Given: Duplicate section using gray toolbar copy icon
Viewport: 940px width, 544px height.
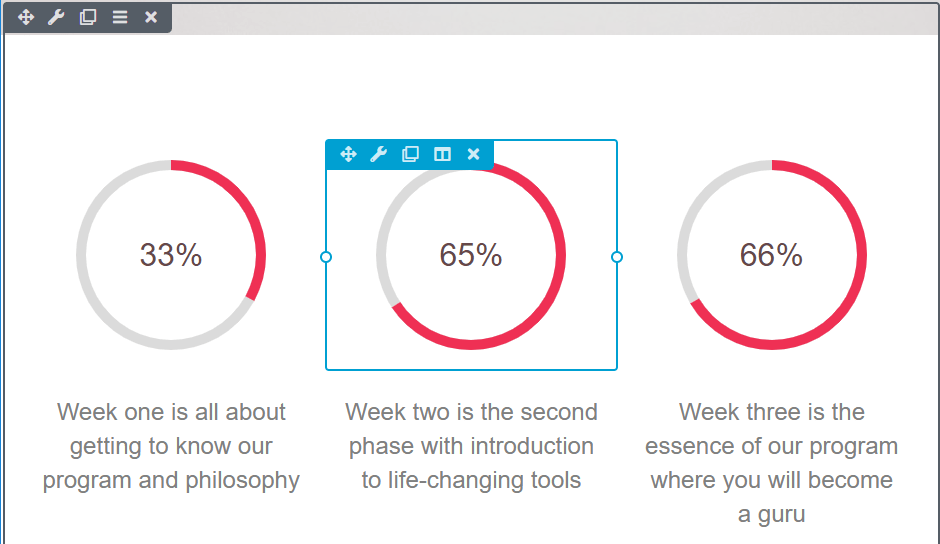Looking at the screenshot, I should coord(88,17).
